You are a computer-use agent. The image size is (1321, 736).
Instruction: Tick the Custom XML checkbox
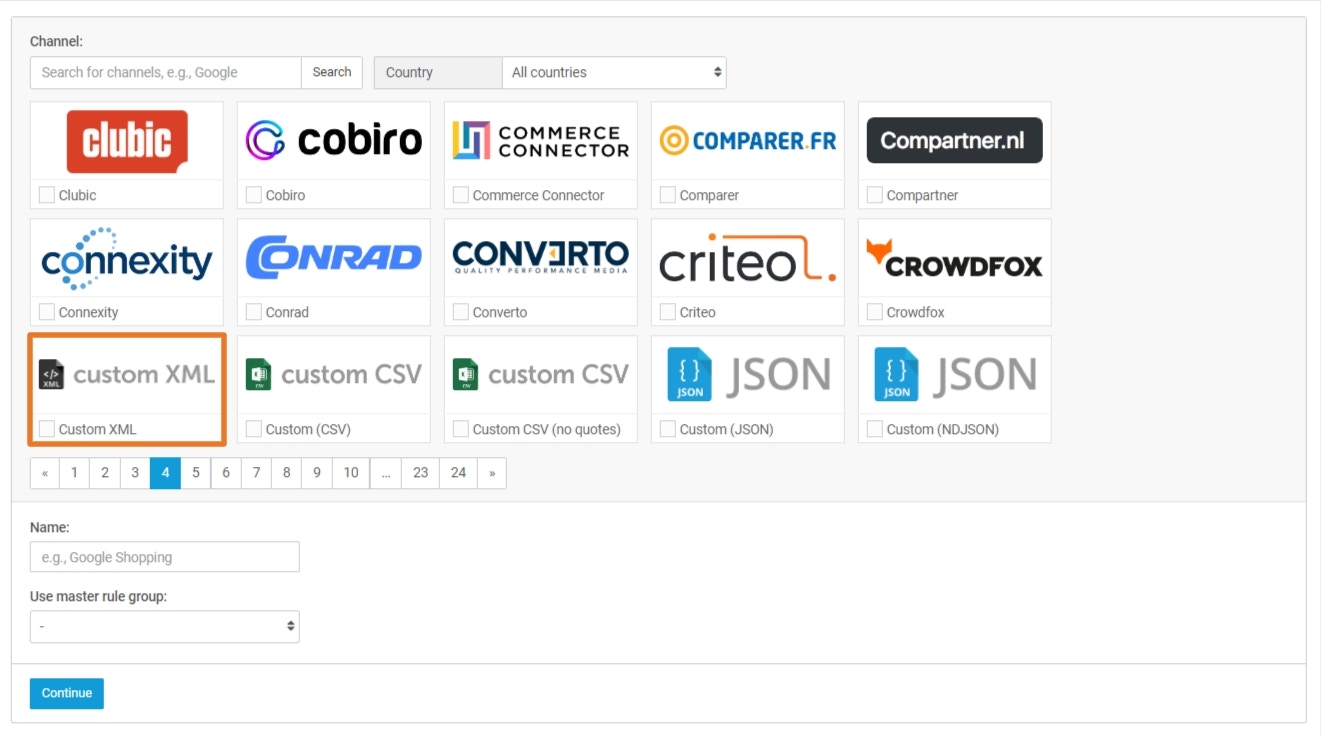tap(47, 429)
